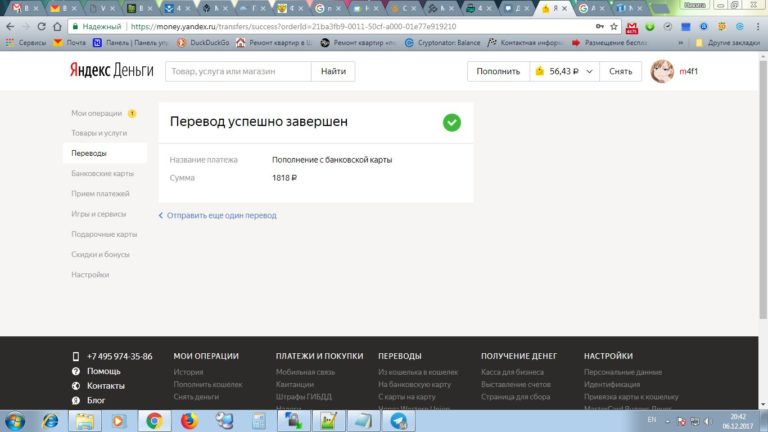Open footer link Касса для бизнеса
This screenshot has height=432, width=768.
point(512,372)
